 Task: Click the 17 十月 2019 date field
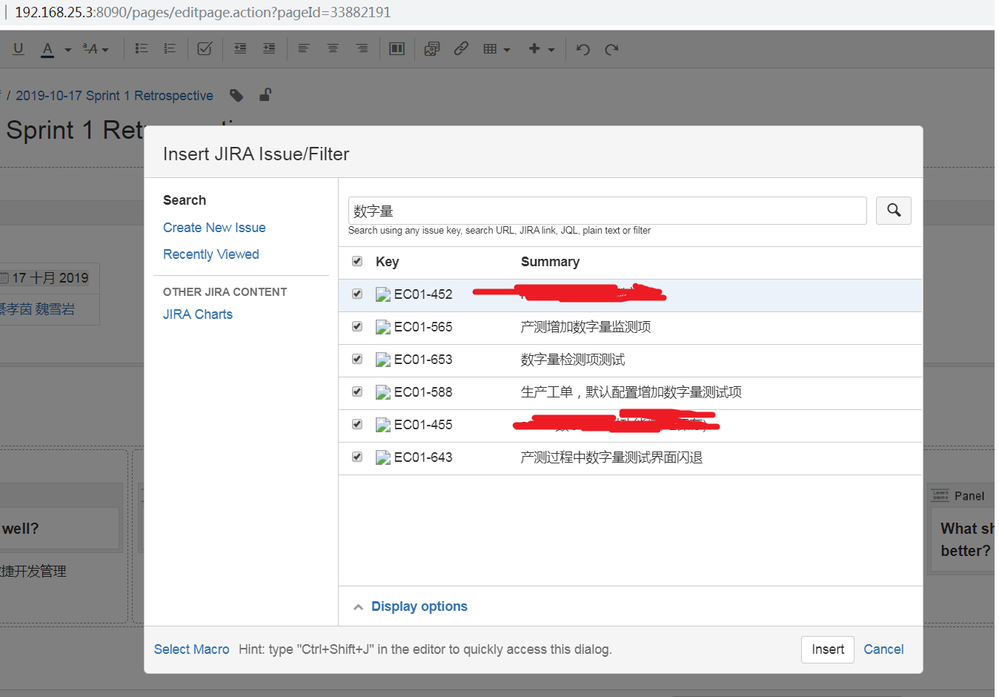tap(45, 278)
